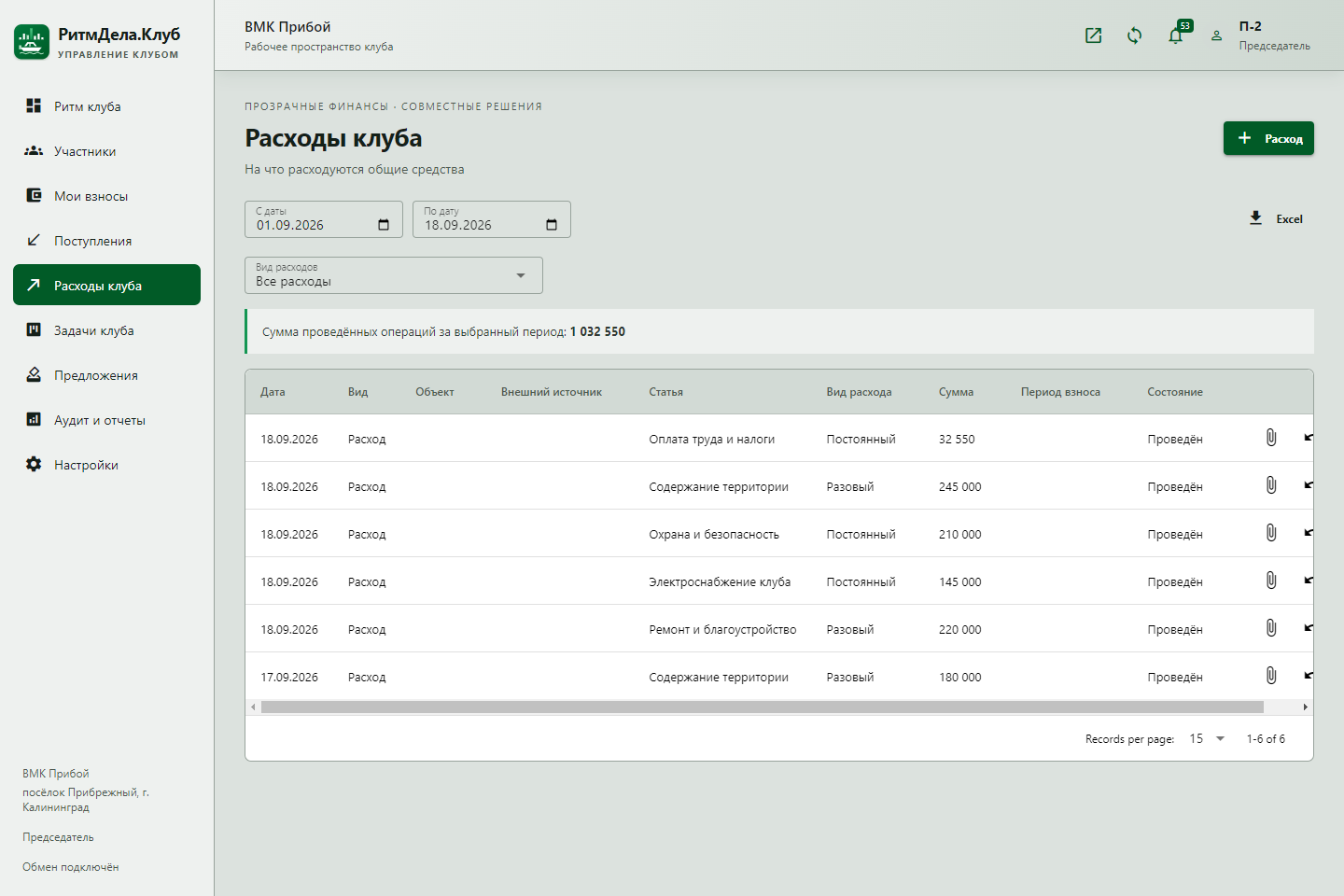This screenshot has width=1344, height=896.
Task: Open 'Настройки' in sidebar
Action: (x=106, y=465)
